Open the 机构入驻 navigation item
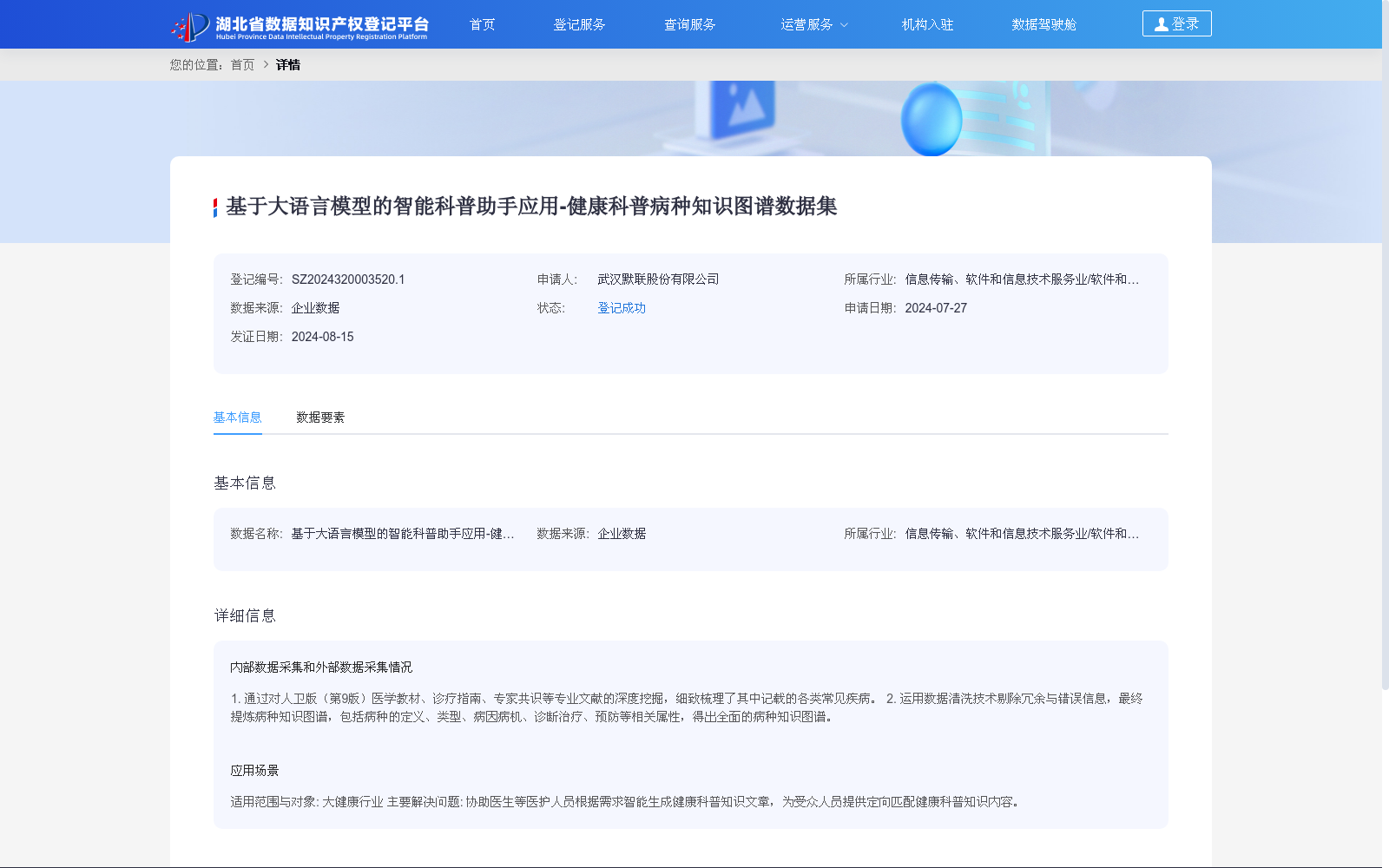The height and width of the screenshot is (868, 1389). coord(927,24)
